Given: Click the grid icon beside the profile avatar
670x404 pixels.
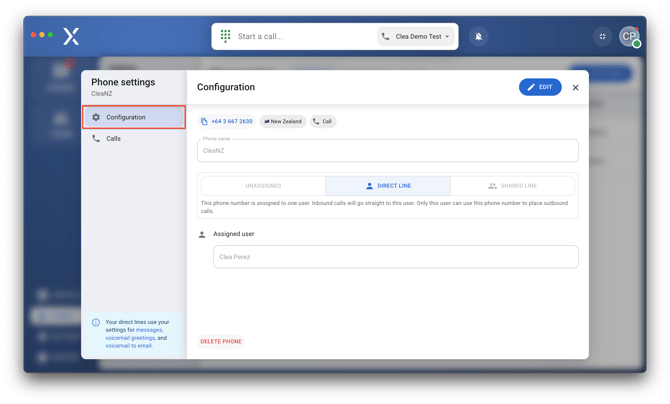Looking at the screenshot, I should coord(602,36).
